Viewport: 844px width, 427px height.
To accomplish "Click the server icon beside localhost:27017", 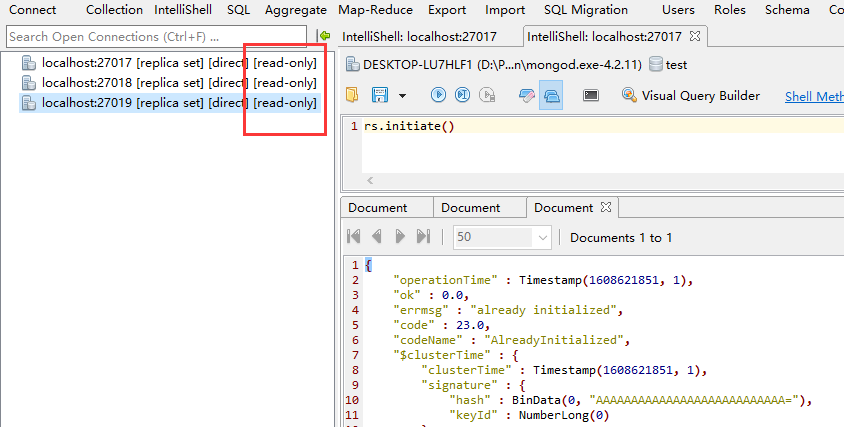I will tap(29, 63).
